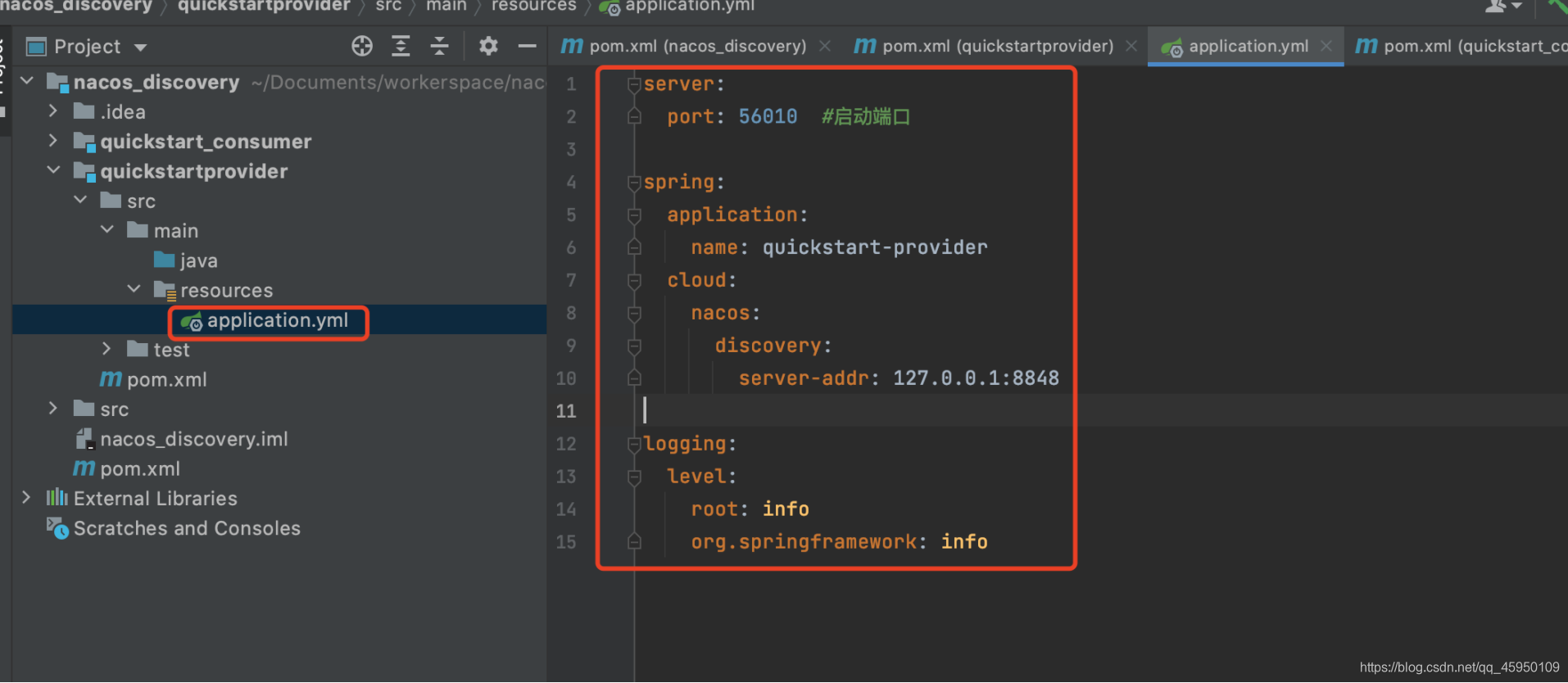Click the 127.0.0.1:8848 server address
Viewport: 1568px width, 683px height.
point(976,378)
